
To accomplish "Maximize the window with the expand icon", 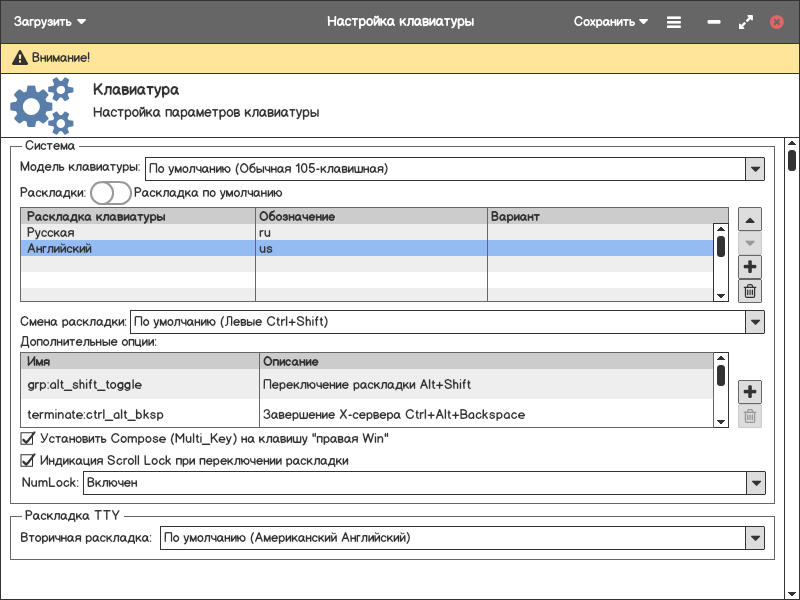I will pyautogui.click(x=745, y=22).
